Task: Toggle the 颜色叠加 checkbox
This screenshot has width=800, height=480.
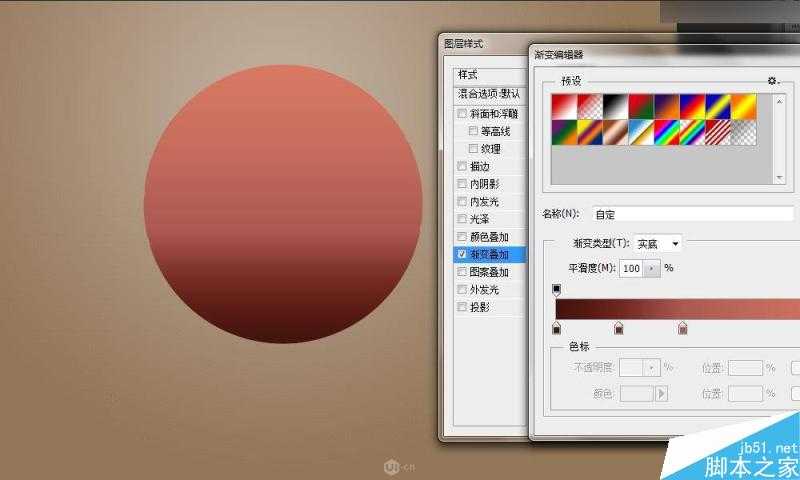Action: (x=462, y=237)
